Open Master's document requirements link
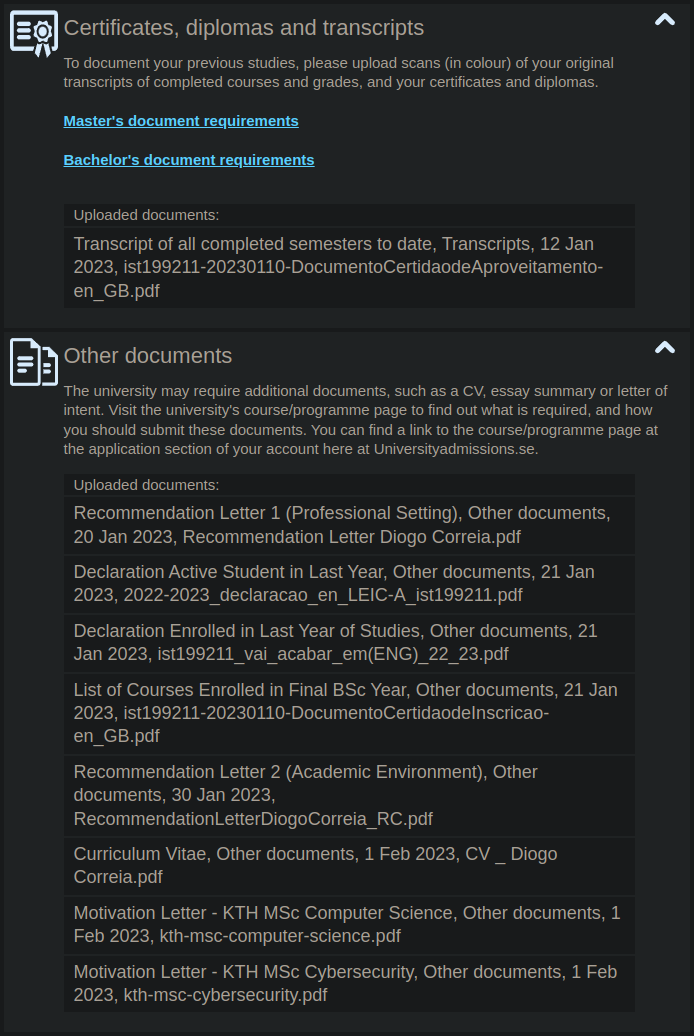The width and height of the screenshot is (694, 1036). 181,121
